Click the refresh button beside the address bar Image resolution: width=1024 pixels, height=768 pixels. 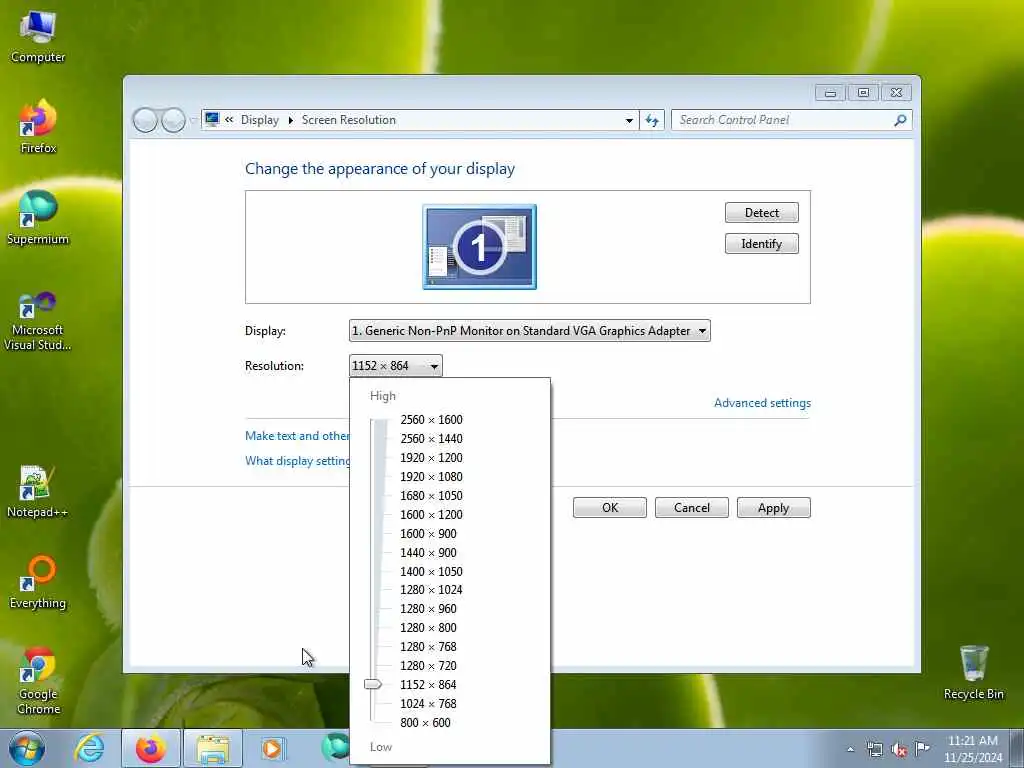[x=652, y=120]
